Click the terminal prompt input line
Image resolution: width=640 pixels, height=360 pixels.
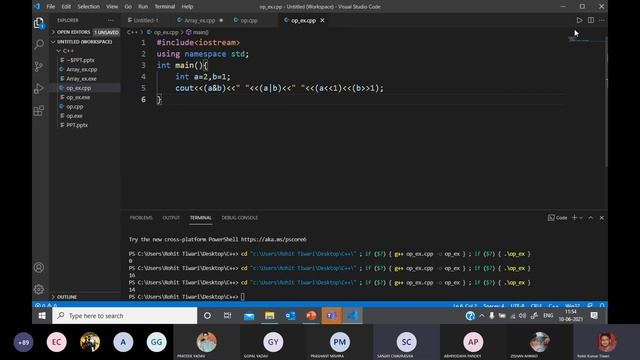pyautogui.click(x=243, y=297)
